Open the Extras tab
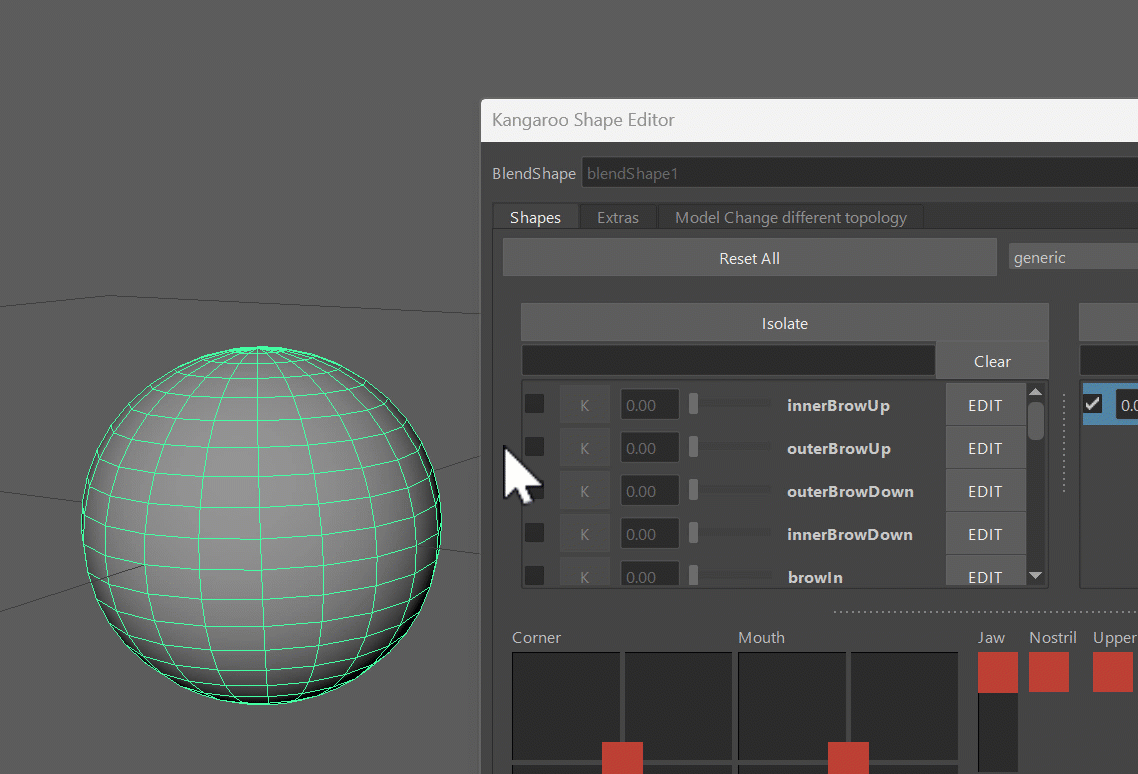 [618, 218]
